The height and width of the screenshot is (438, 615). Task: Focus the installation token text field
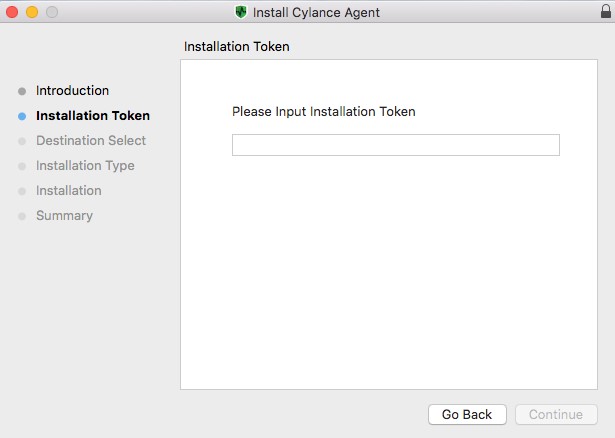coord(395,145)
